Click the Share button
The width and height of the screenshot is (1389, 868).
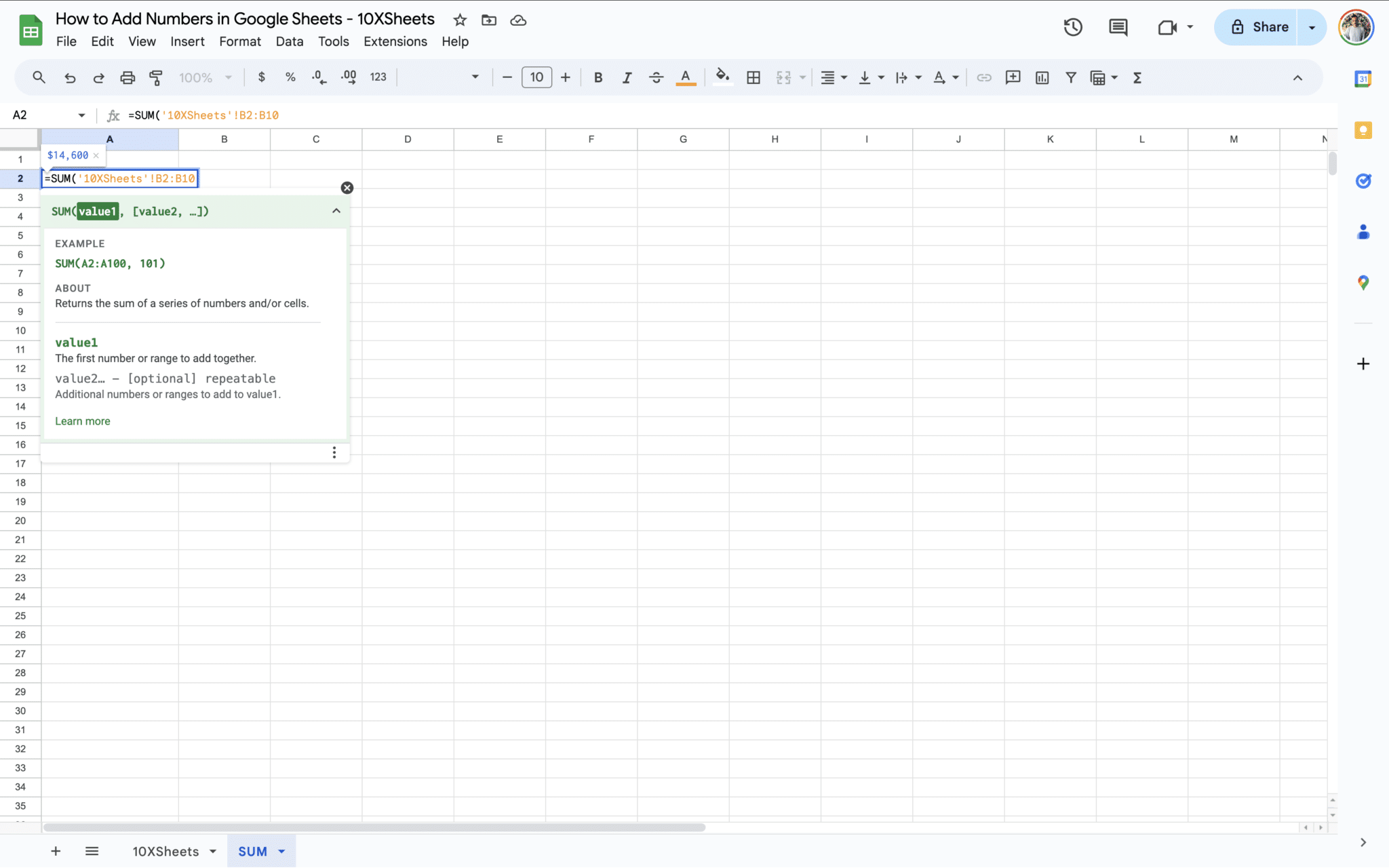[x=1259, y=27]
